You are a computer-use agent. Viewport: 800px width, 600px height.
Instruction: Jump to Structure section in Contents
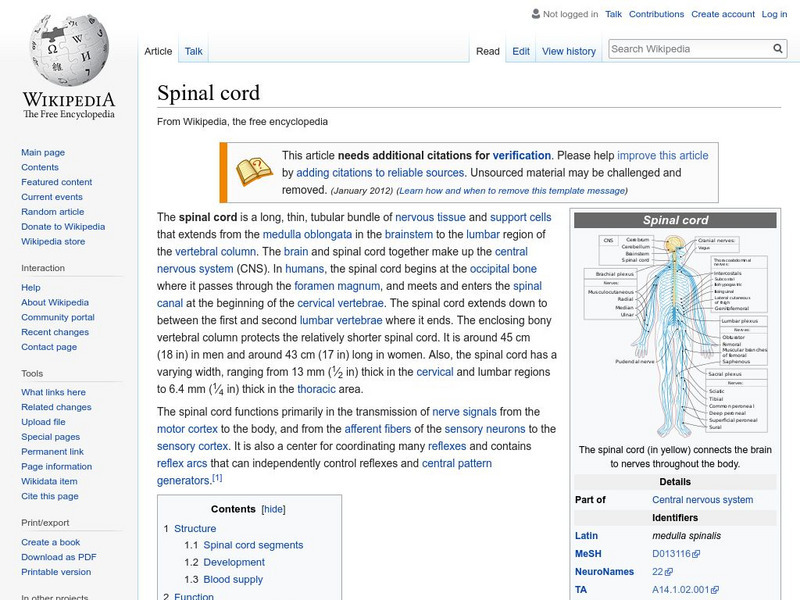pyautogui.click(x=195, y=529)
